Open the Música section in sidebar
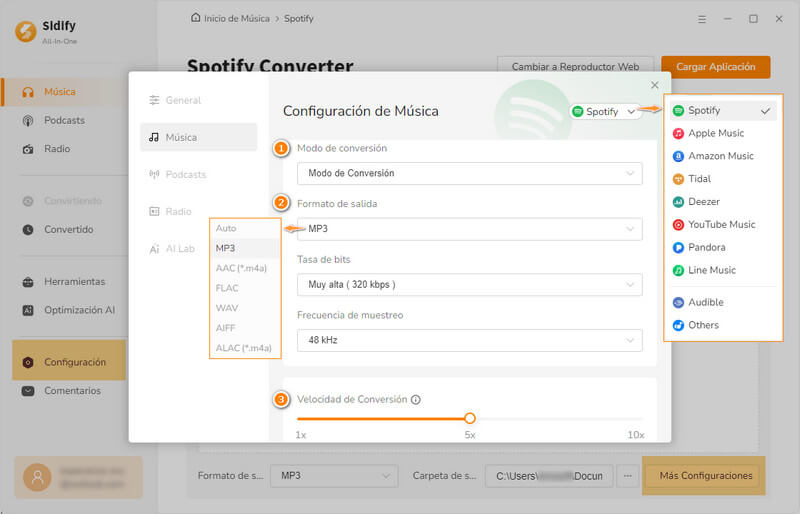The height and width of the screenshot is (514, 800). [x=64, y=92]
